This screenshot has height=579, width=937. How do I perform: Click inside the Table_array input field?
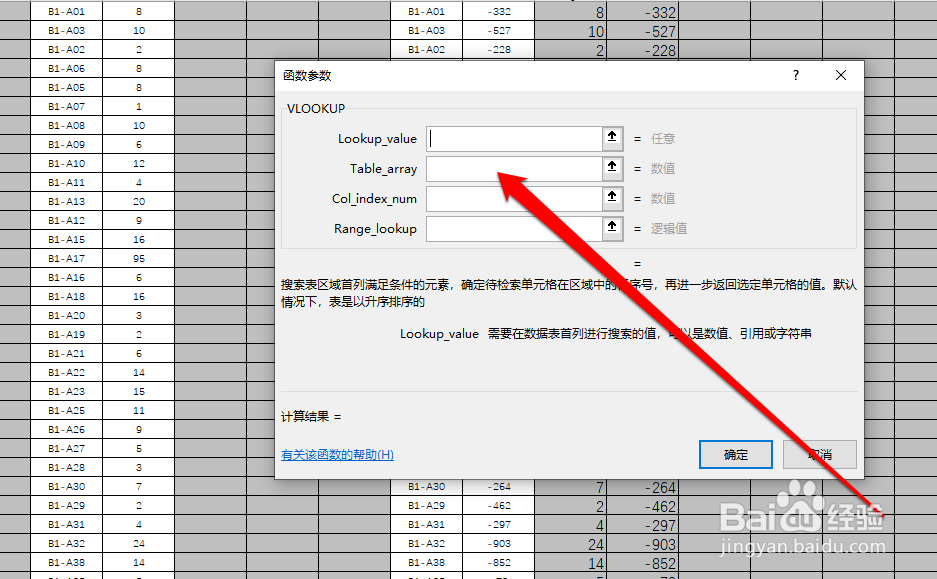(510, 168)
